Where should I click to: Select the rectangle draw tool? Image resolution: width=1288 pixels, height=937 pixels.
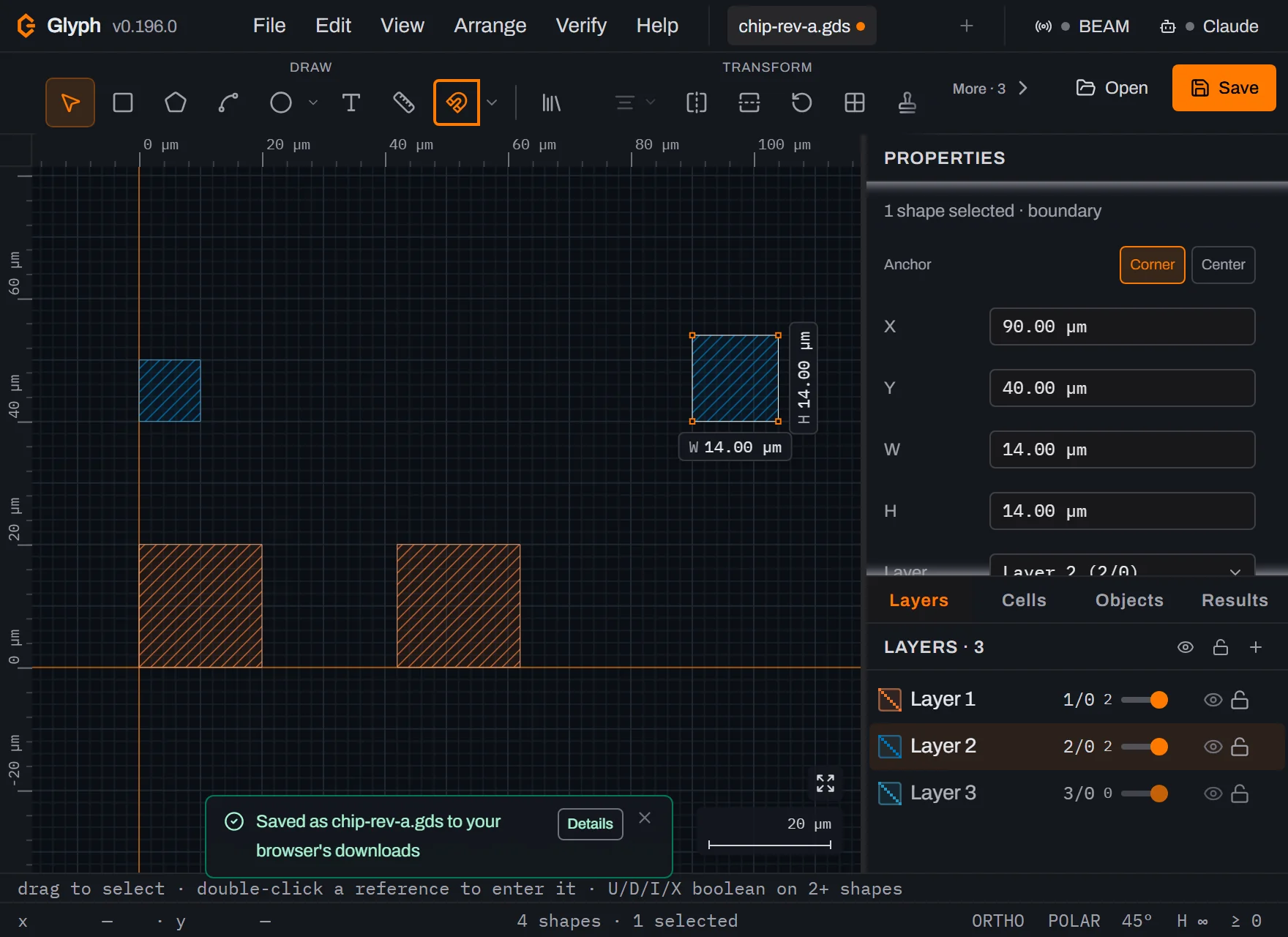pos(123,102)
